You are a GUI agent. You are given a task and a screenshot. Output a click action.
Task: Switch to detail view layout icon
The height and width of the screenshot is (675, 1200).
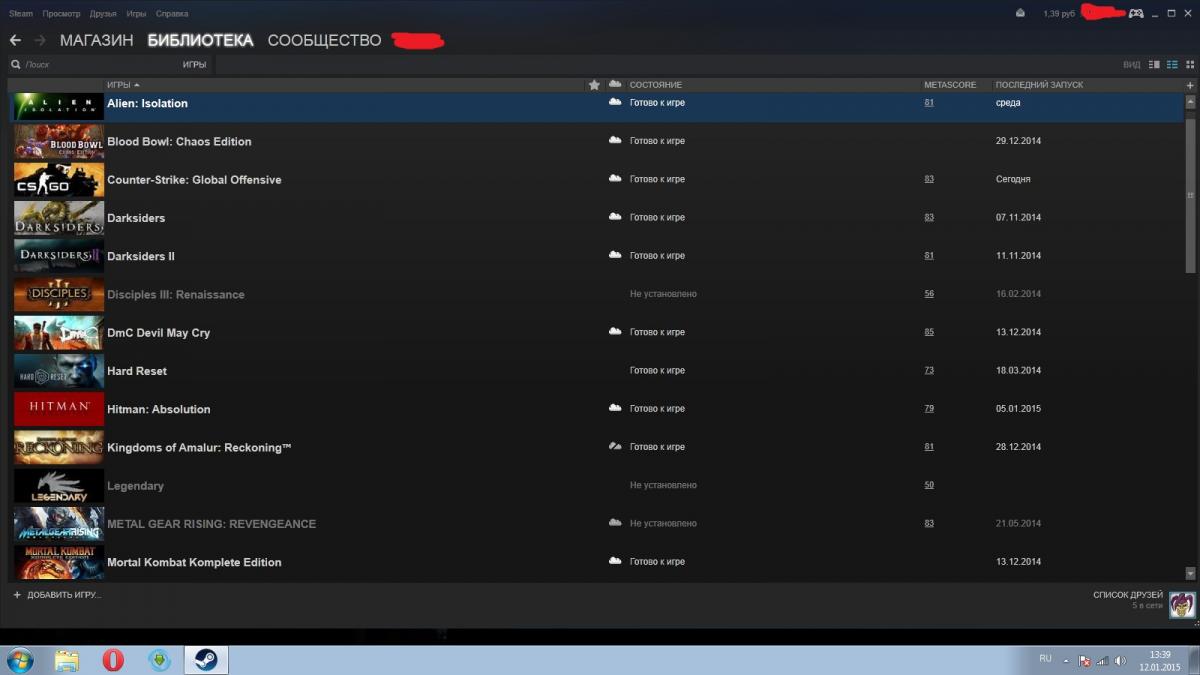[x=1153, y=64]
